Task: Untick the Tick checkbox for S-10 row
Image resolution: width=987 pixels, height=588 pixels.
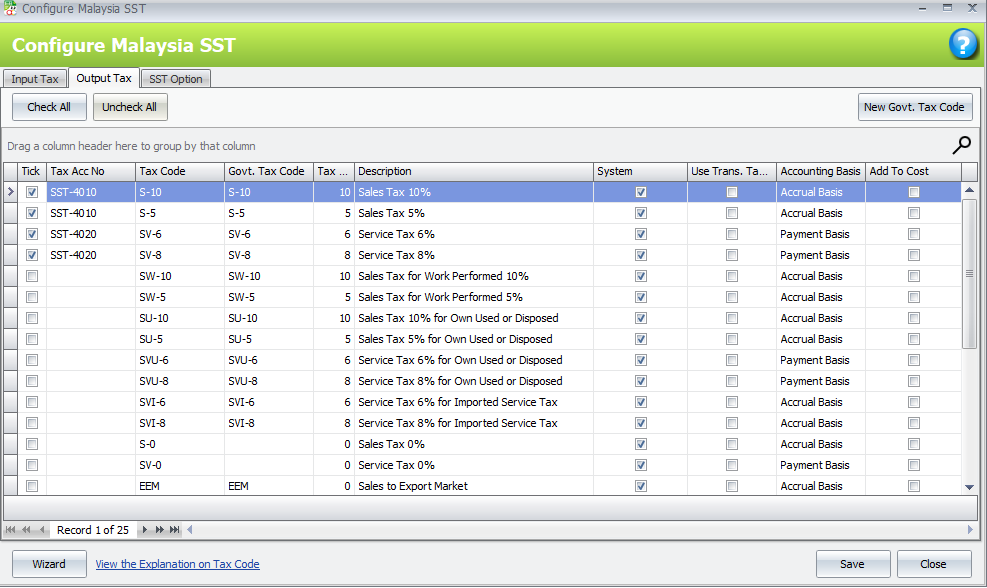Action: 32,192
